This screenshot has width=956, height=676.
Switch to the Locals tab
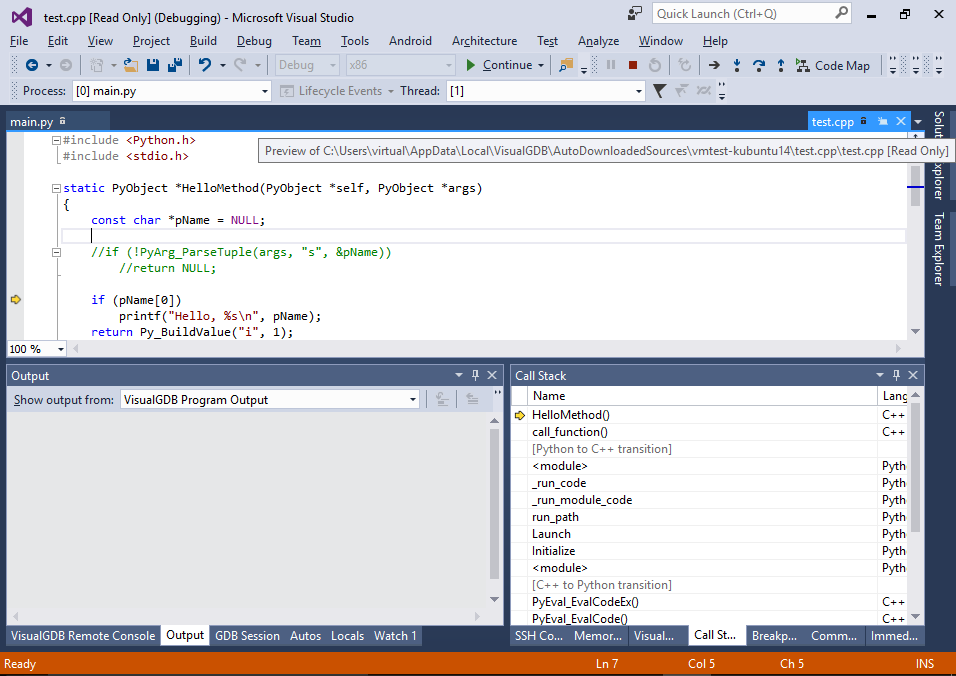click(x=347, y=635)
